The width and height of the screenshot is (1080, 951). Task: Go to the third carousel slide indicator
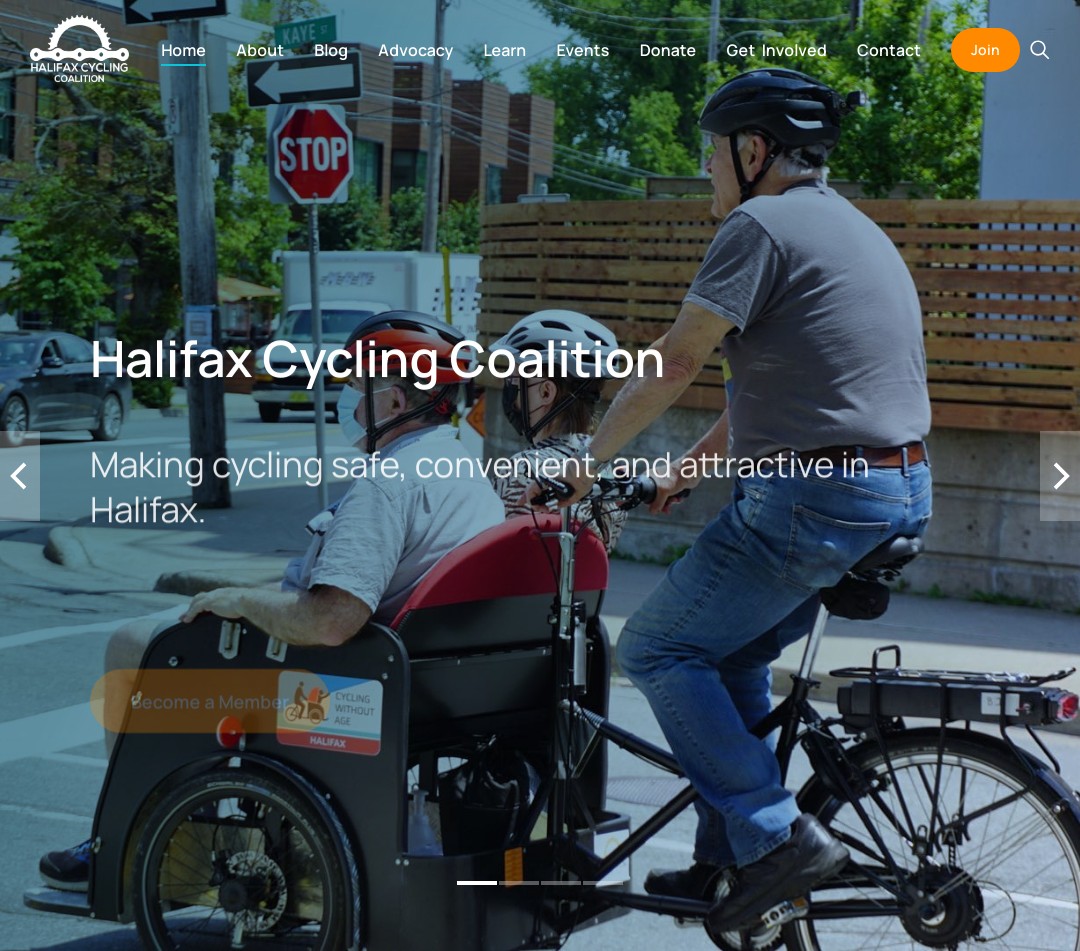[561, 883]
